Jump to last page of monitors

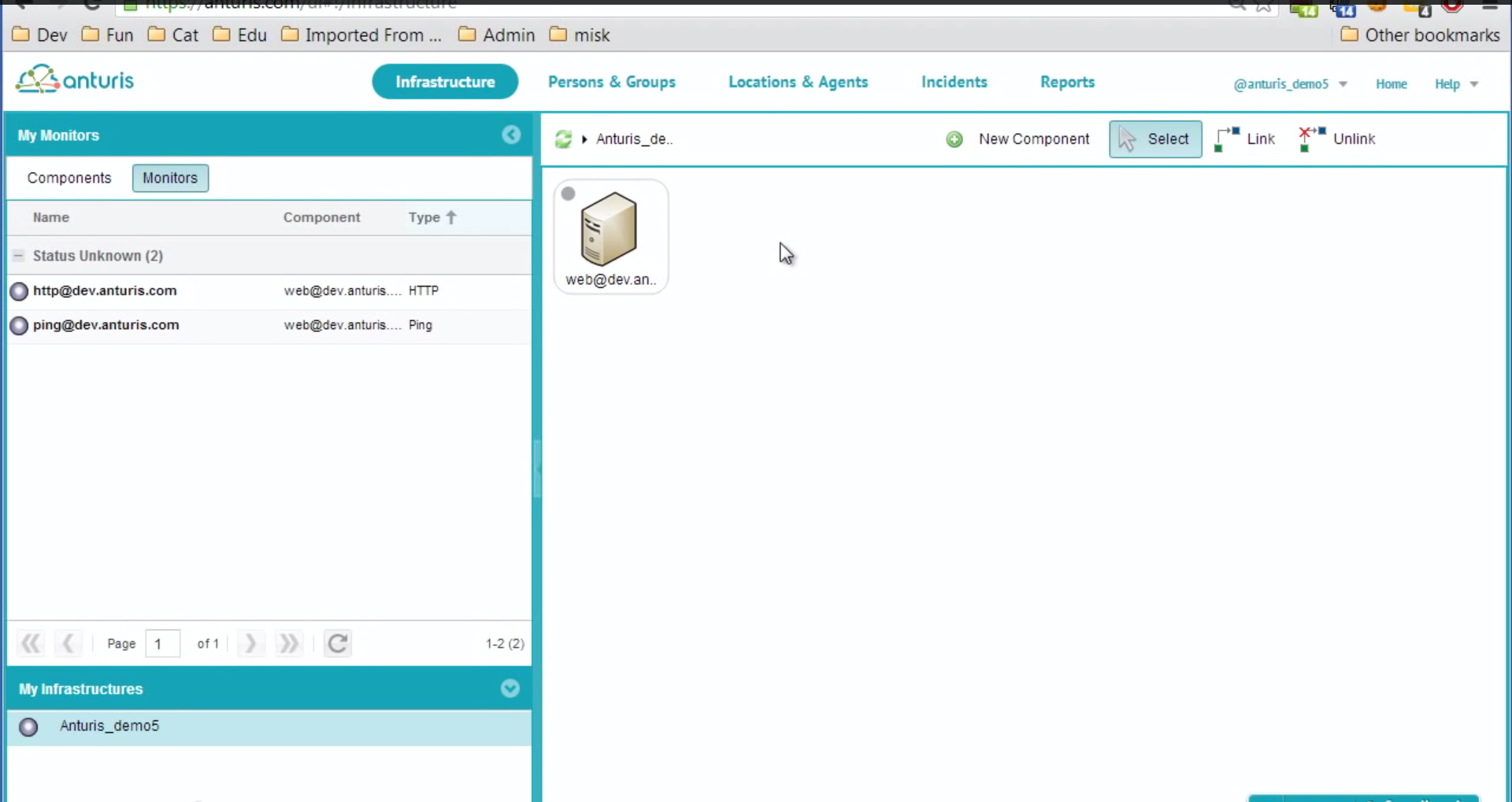click(x=288, y=644)
